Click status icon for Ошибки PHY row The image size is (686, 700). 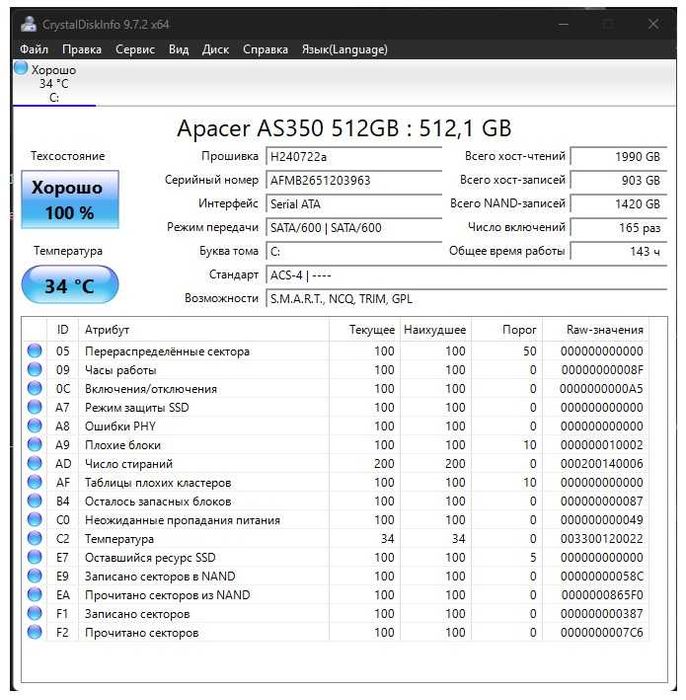tap(34, 426)
